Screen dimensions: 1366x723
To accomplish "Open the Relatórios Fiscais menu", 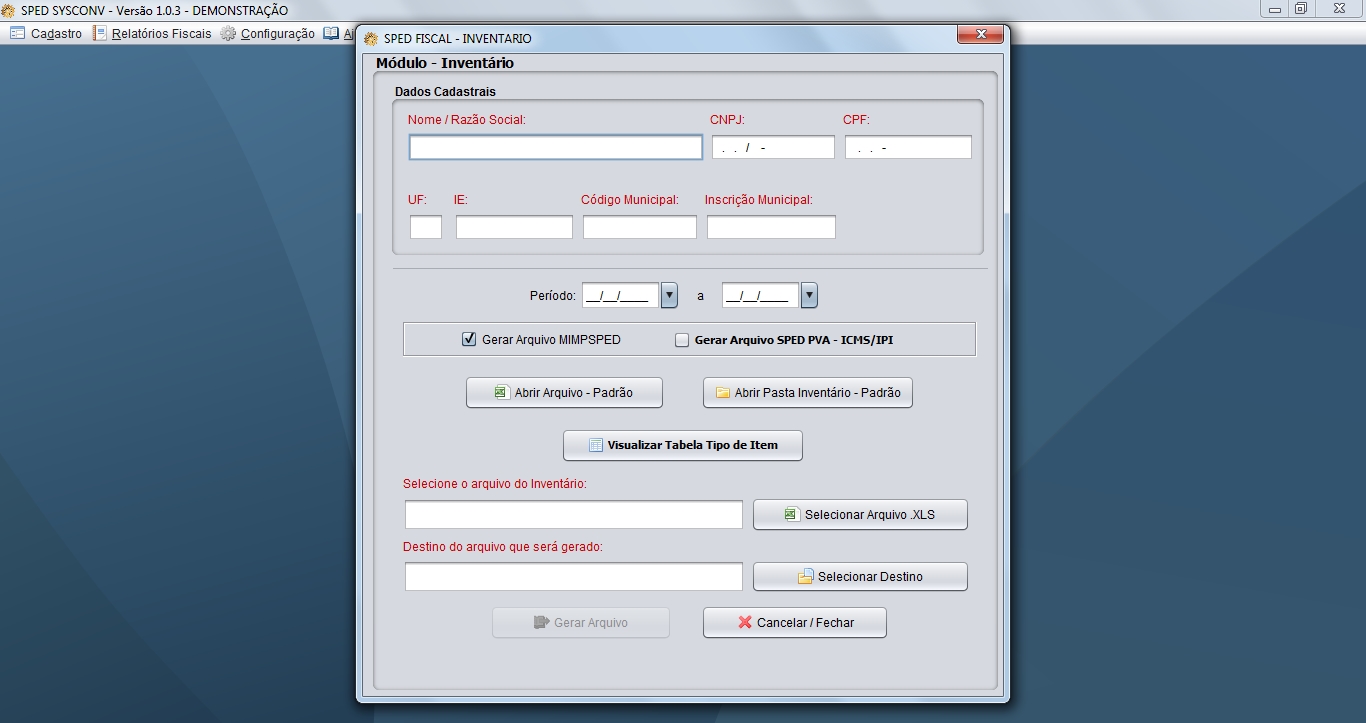I will click(x=161, y=34).
